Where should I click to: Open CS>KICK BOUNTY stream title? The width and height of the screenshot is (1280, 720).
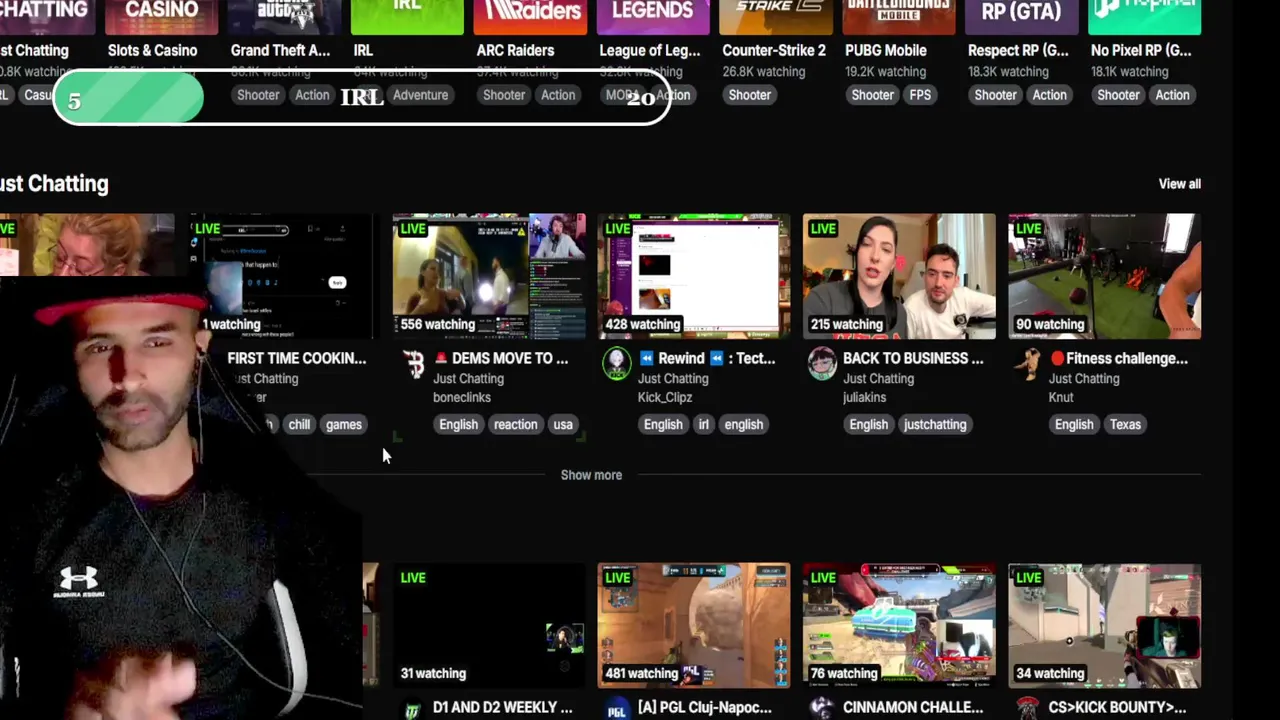[1117, 707]
